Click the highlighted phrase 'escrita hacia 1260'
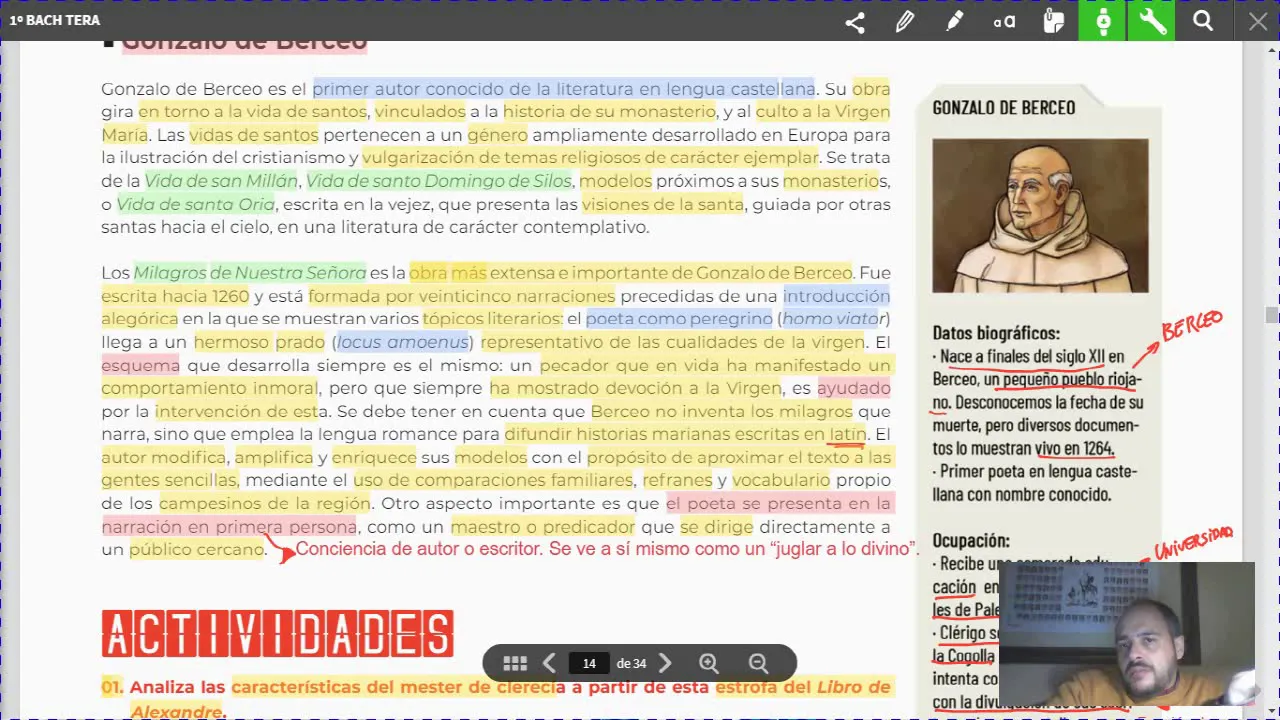 [x=175, y=296]
